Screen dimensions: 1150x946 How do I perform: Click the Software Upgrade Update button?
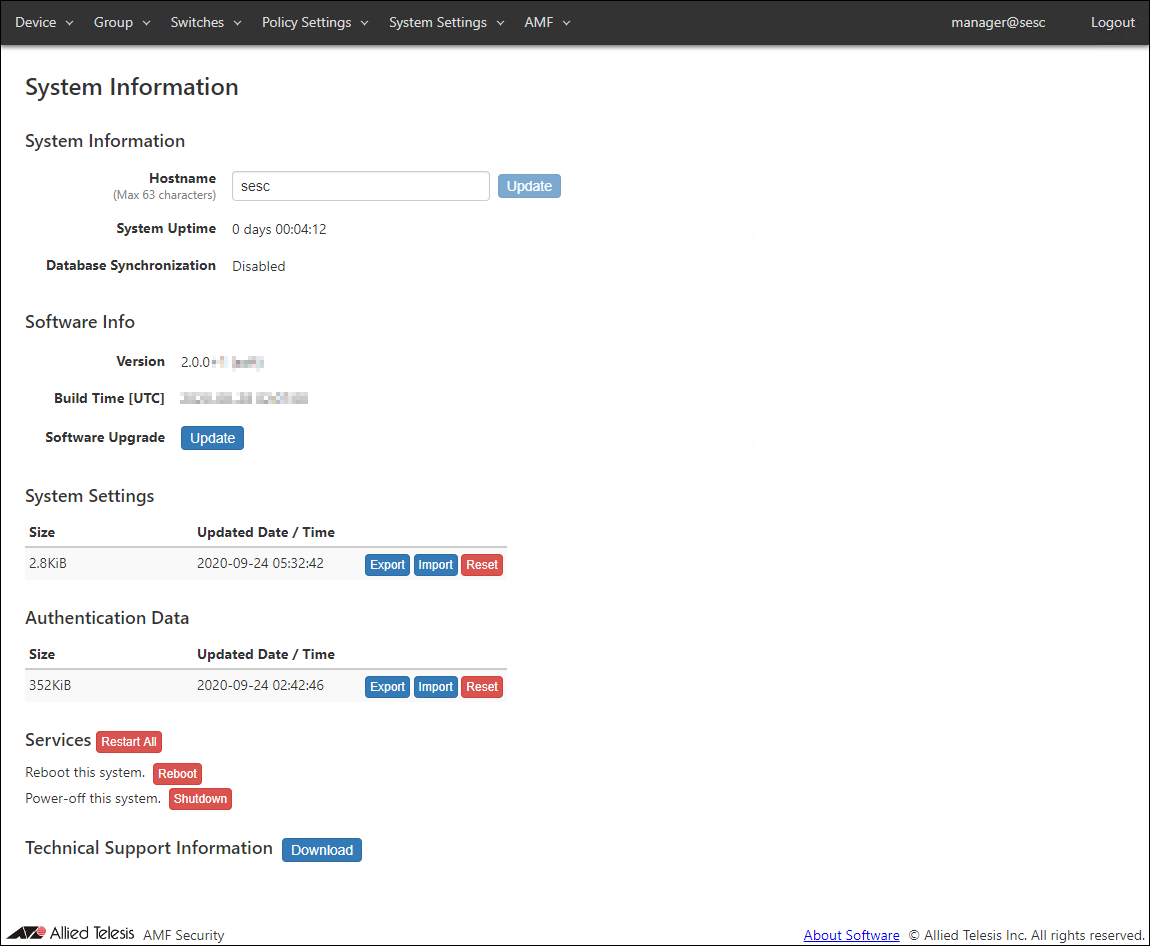(212, 438)
